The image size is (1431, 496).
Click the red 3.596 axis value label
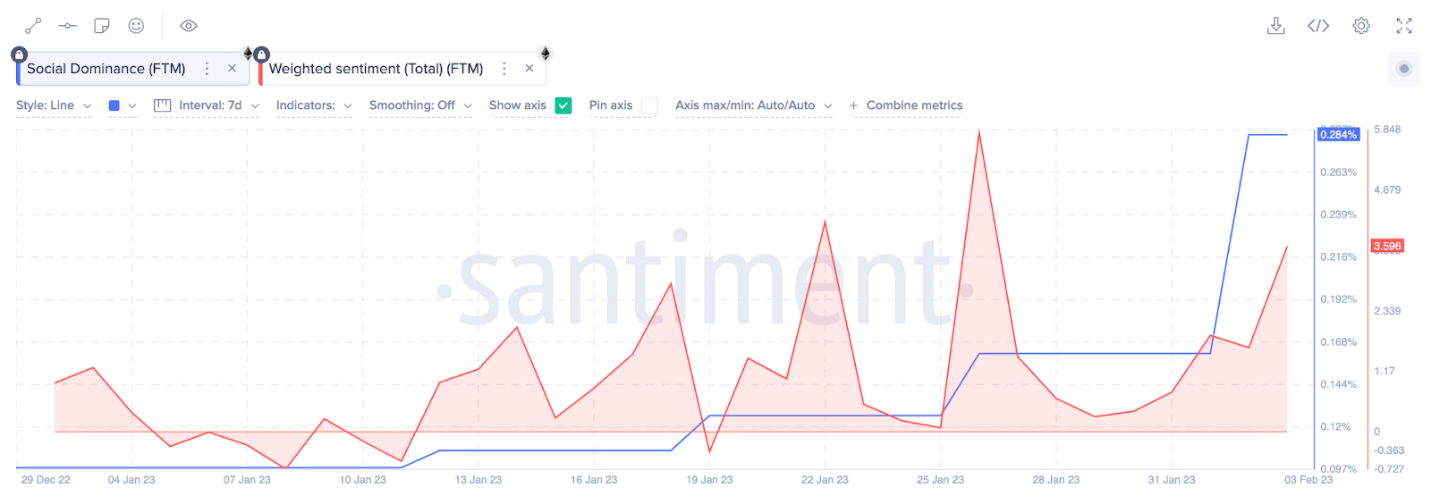1385,246
